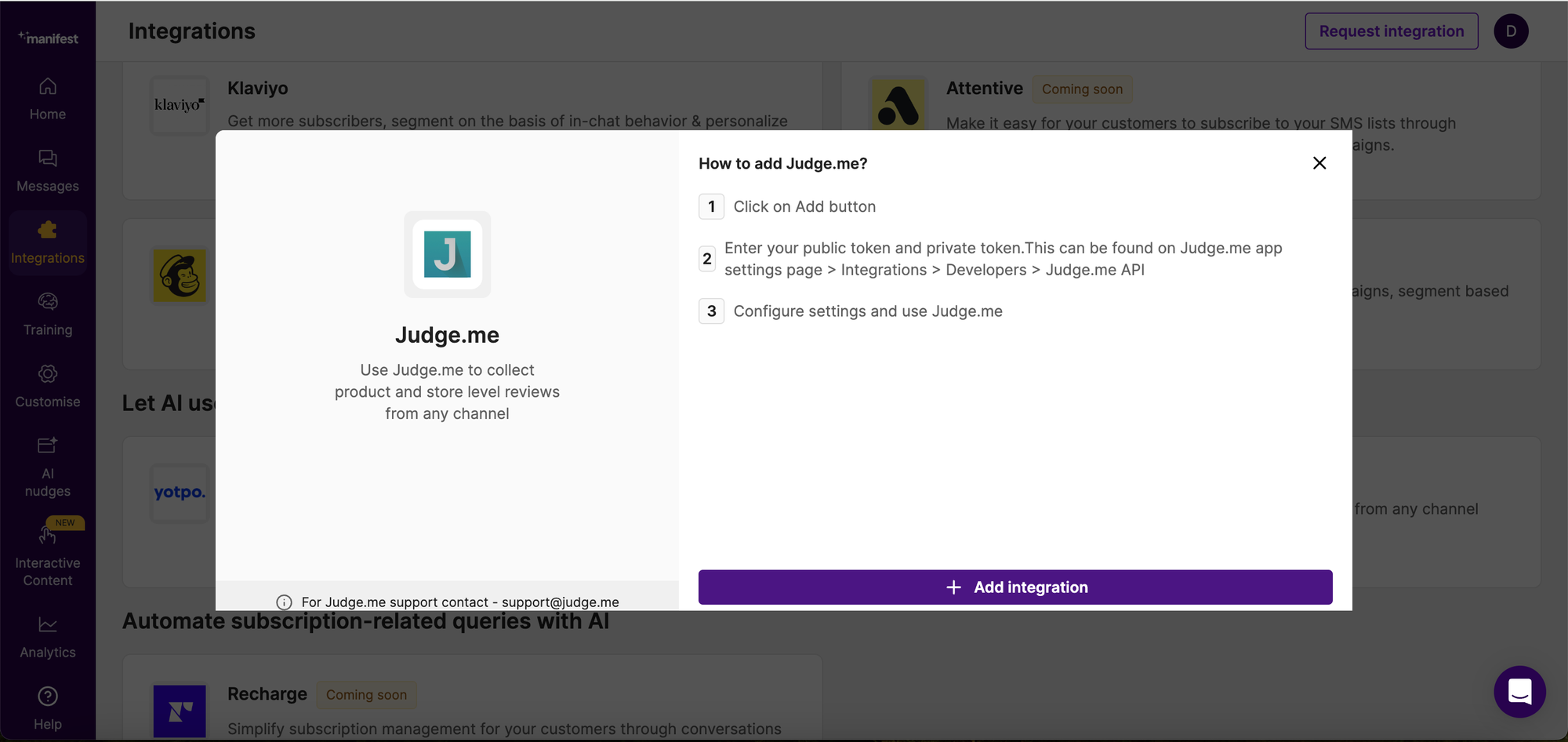The image size is (1568, 742).
Task: Email Judge.me support
Action: [x=559, y=602]
